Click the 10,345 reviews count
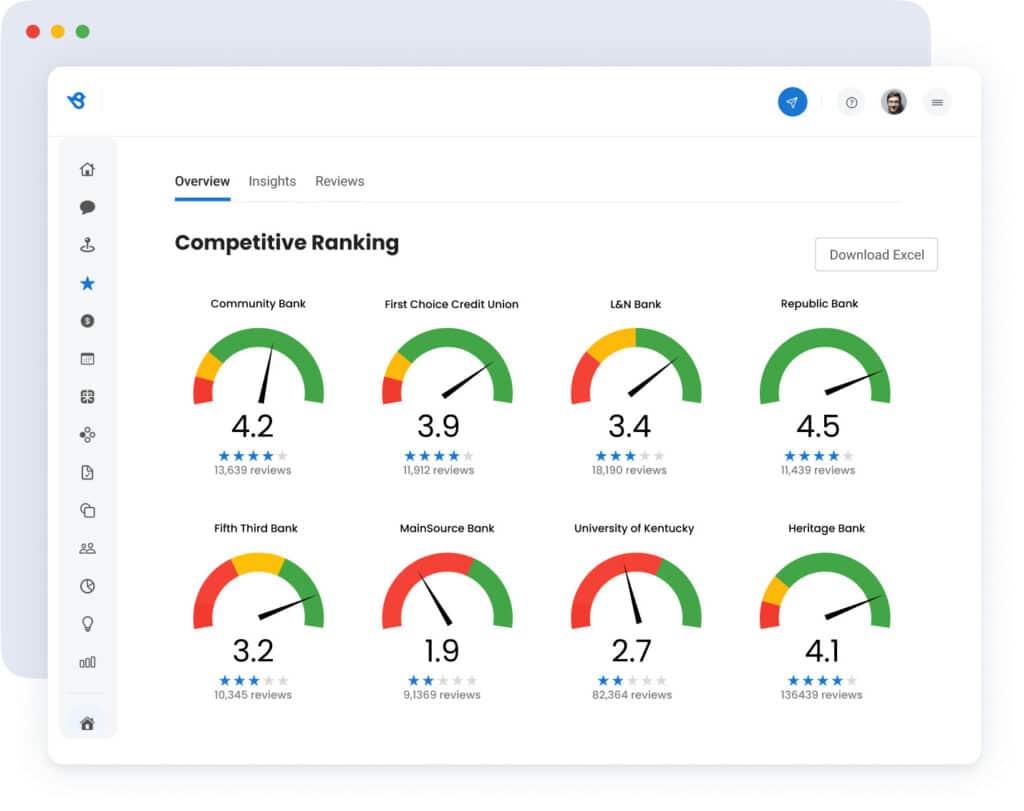This screenshot has height=811, width=1024. (x=253, y=695)
